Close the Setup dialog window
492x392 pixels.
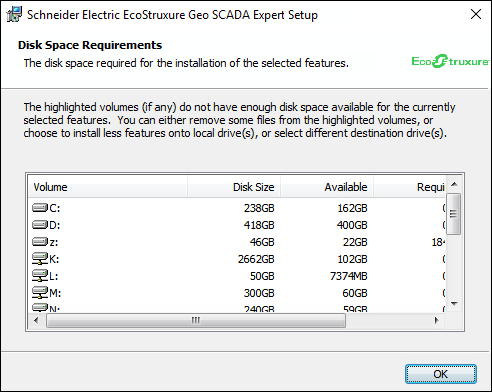click(476, 14)
